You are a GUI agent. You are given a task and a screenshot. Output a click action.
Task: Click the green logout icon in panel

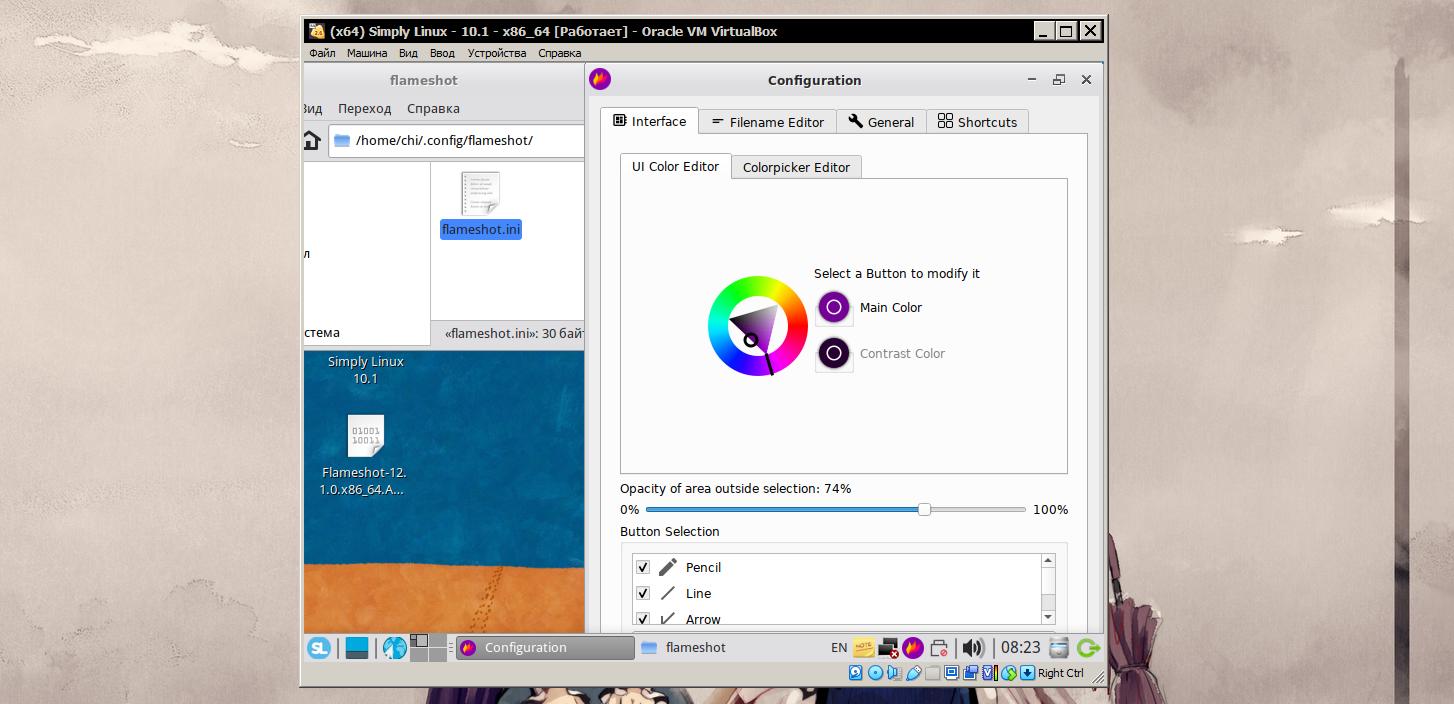(x=1089, y=647)
